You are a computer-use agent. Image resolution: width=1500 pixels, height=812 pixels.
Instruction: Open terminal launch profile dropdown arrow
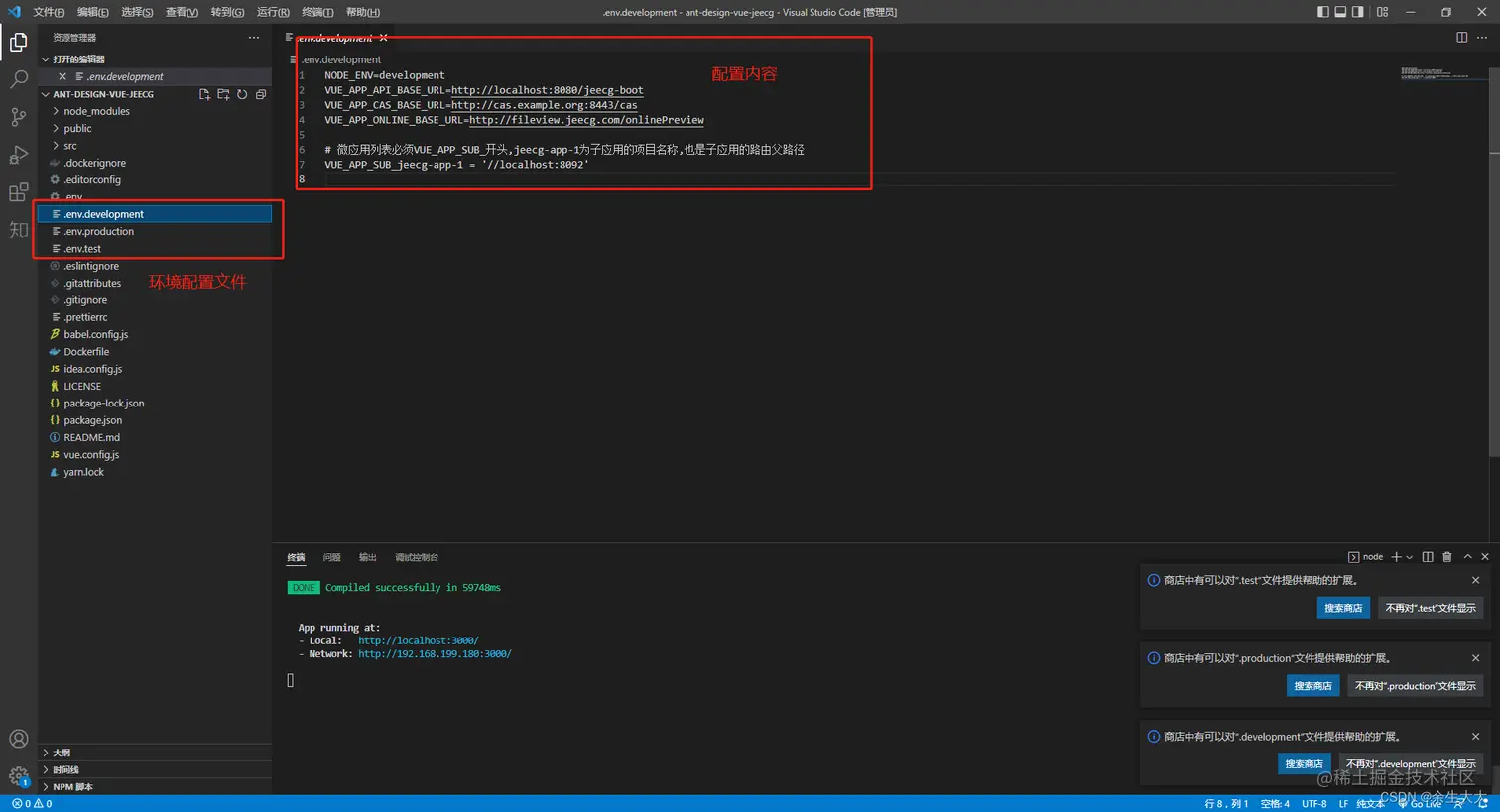(1410, 557)
